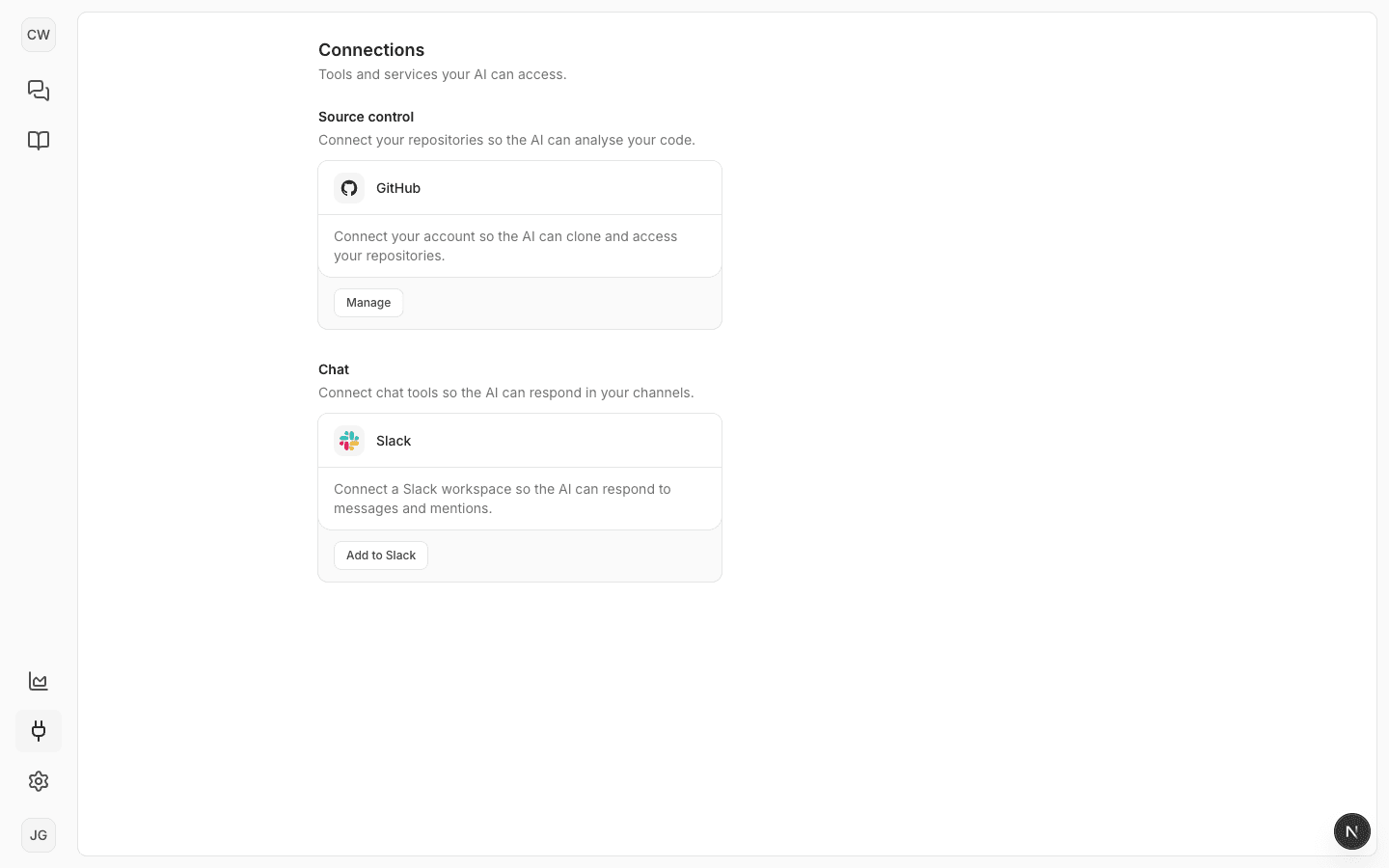The height and width of the screenshot is (868, 1389).
Task: Click the GitHub card description text
Action: (505, 246)
